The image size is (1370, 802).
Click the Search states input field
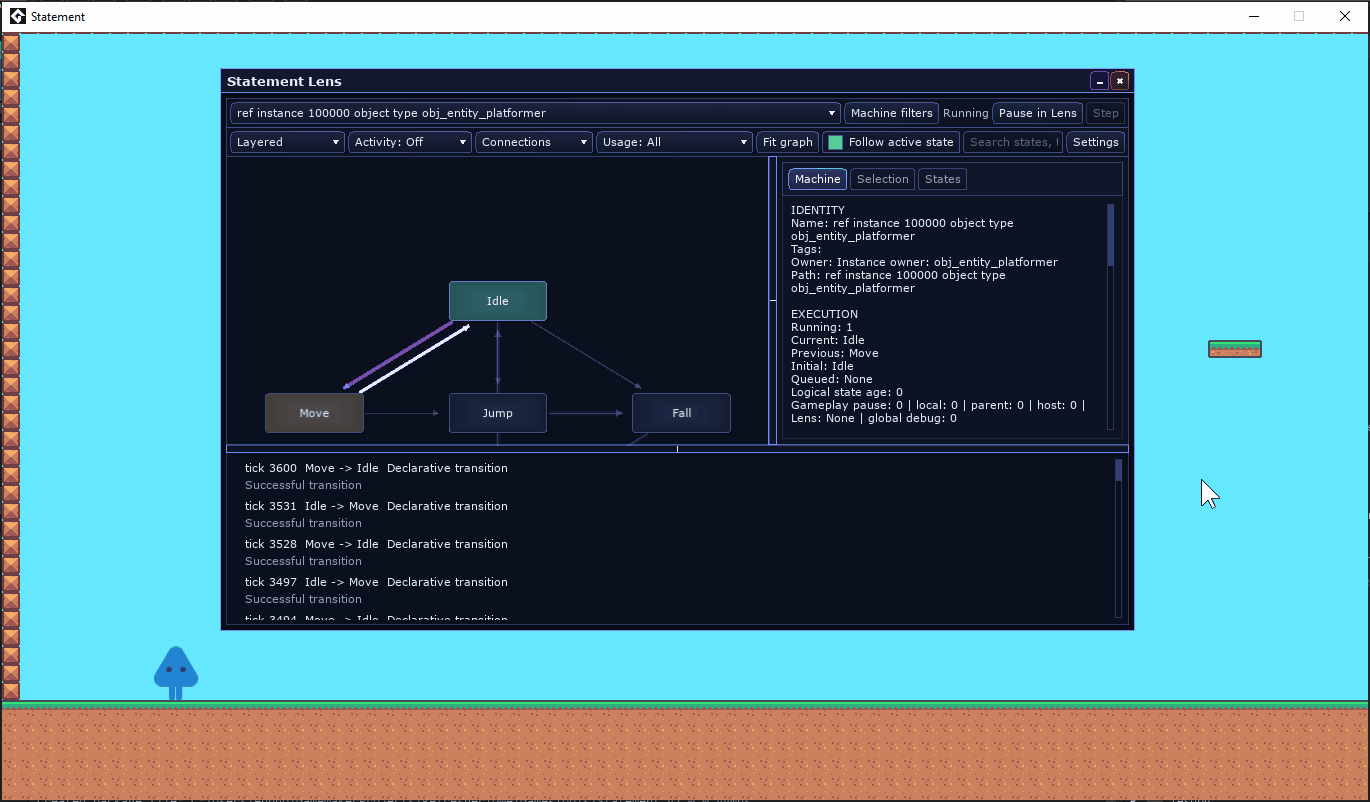[1013, 142]
